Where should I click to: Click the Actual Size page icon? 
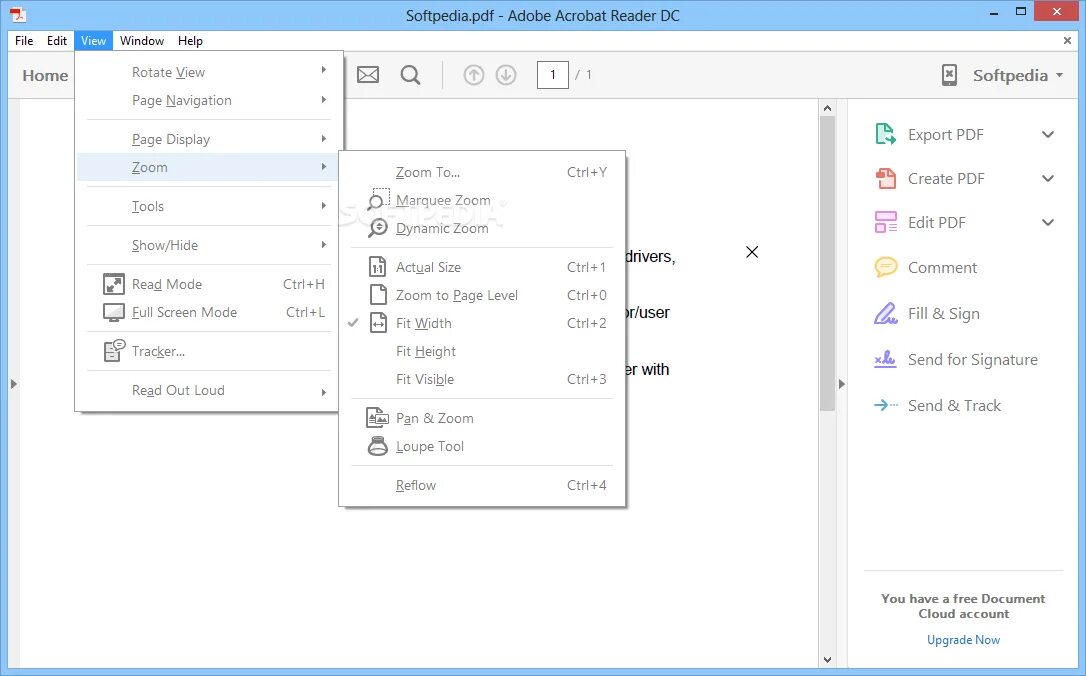click(x=378, y=267)
